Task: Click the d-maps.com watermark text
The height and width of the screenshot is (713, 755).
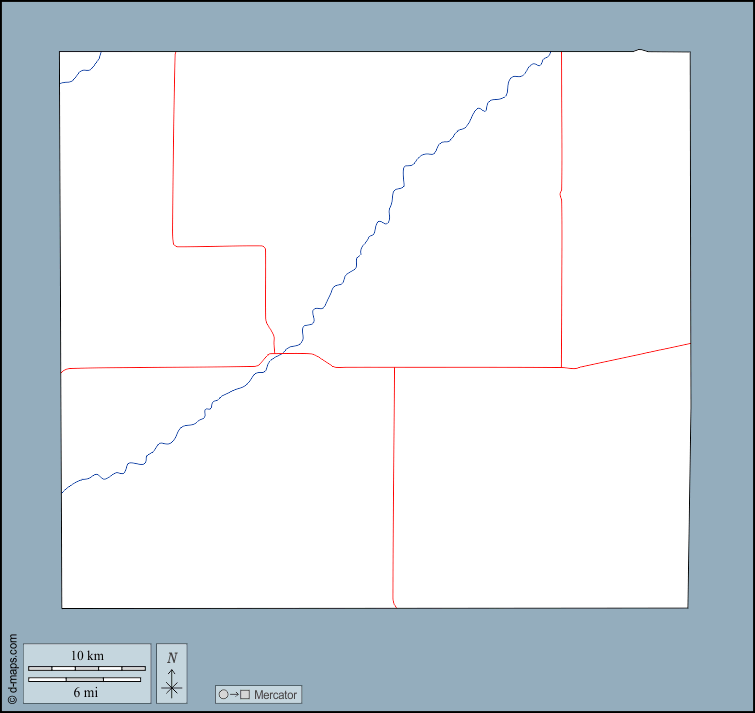Action: click(12, 662)
